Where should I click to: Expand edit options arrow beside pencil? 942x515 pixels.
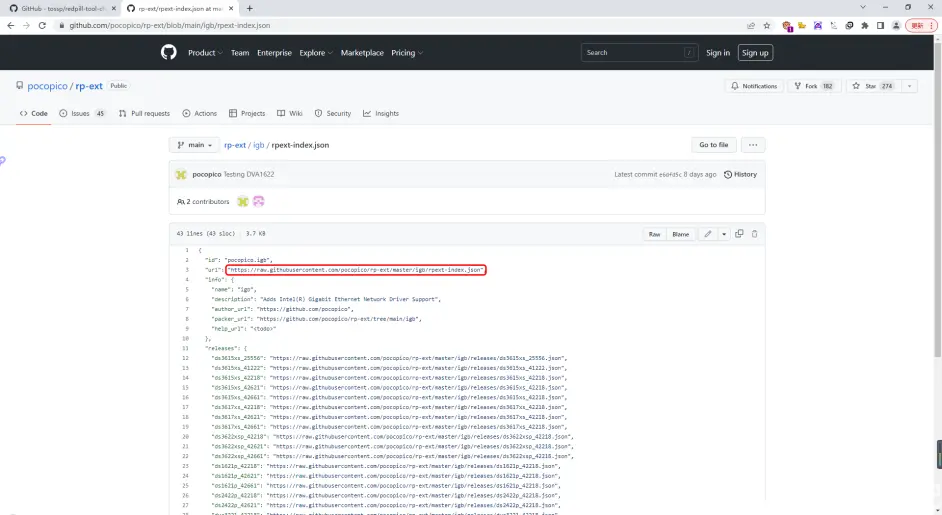click(722, 234)
